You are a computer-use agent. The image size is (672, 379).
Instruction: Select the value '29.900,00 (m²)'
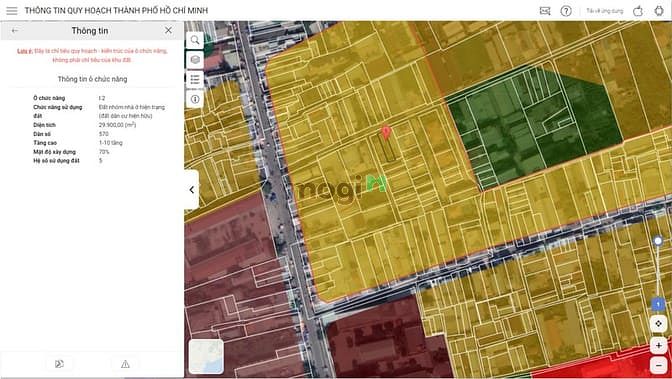[x=117, y=125]
